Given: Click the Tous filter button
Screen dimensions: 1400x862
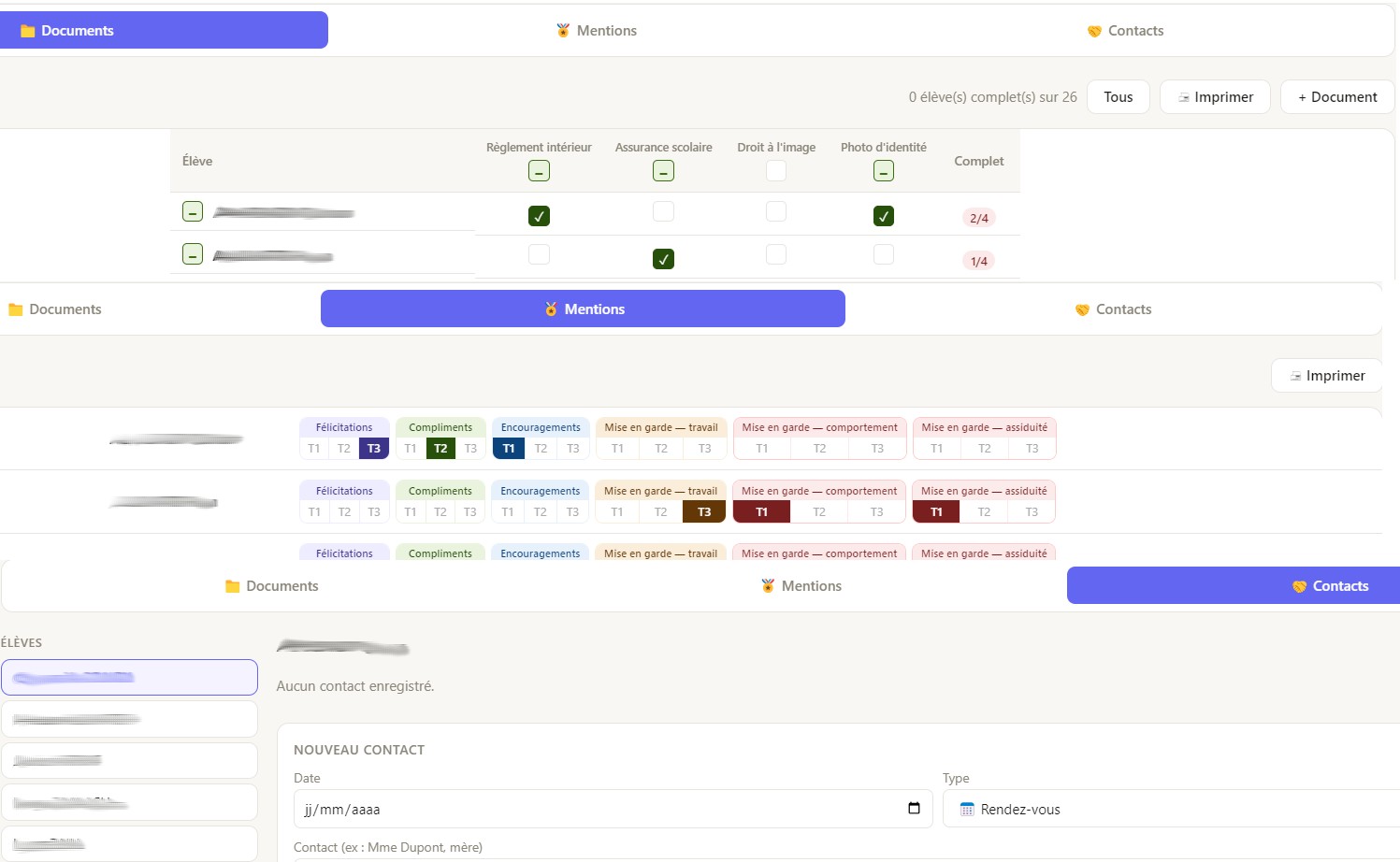Looking at the screenshot, I should (1118, 97).
